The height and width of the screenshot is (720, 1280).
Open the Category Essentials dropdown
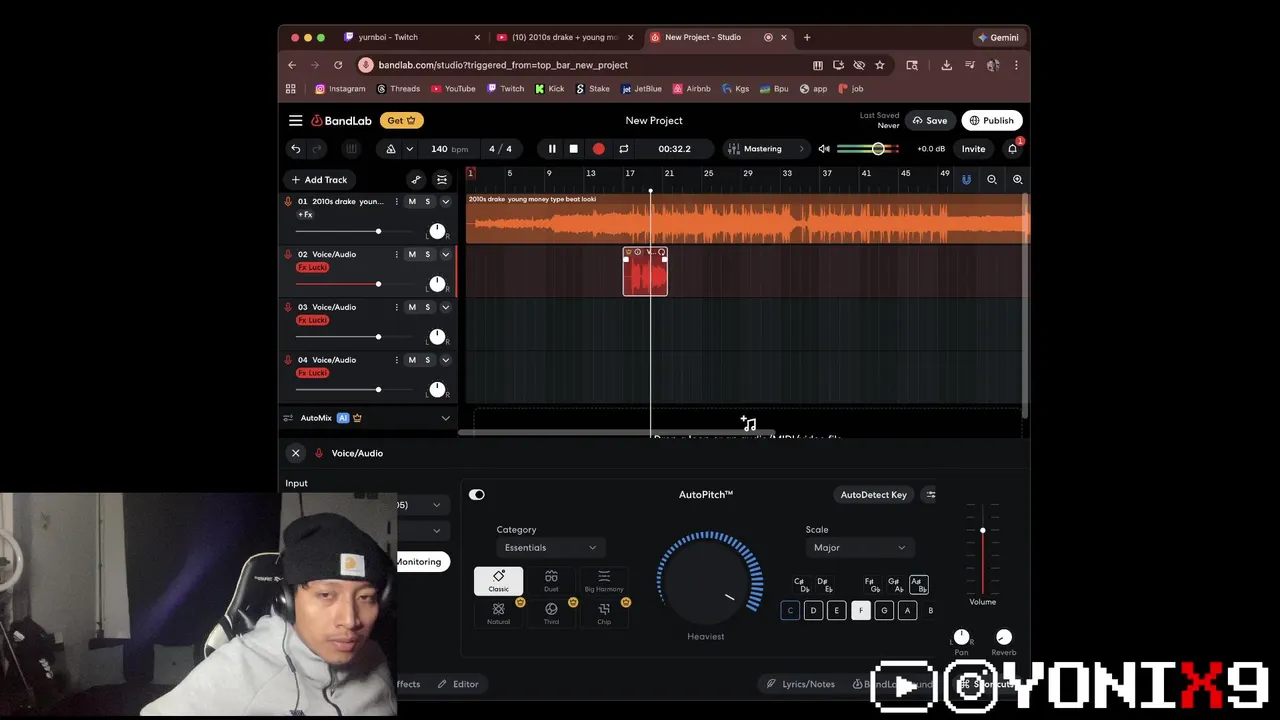(x=551, y=548)
